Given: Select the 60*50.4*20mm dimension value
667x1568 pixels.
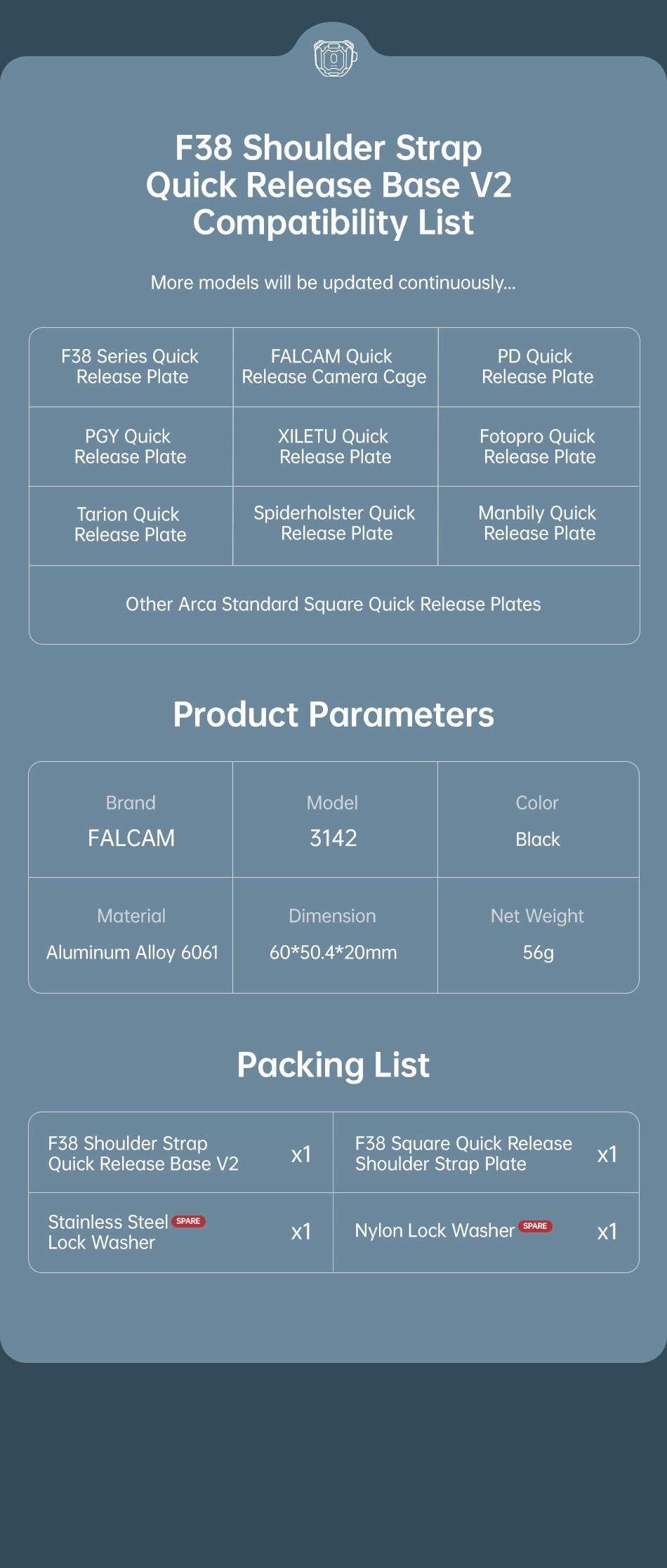Looking at the screenshot, I should click(x=333, y=953).
